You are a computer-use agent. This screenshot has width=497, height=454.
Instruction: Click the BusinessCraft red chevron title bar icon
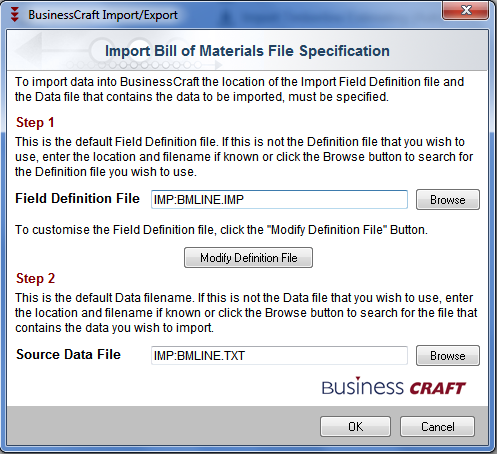[x=15, y=15]
